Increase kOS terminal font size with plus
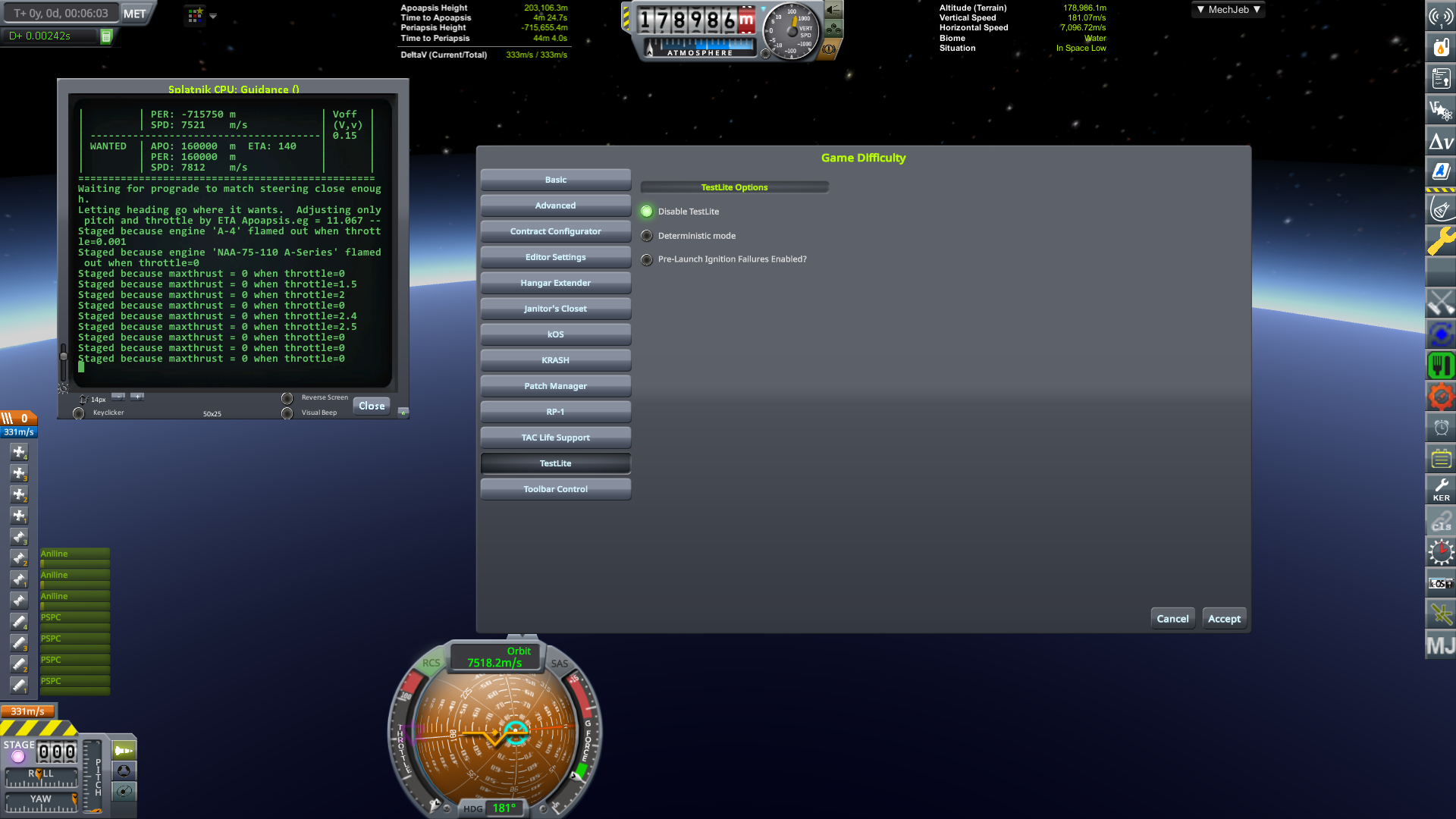Image resolution: width=1456 pixels, height=819 pixels. (136, 396)
